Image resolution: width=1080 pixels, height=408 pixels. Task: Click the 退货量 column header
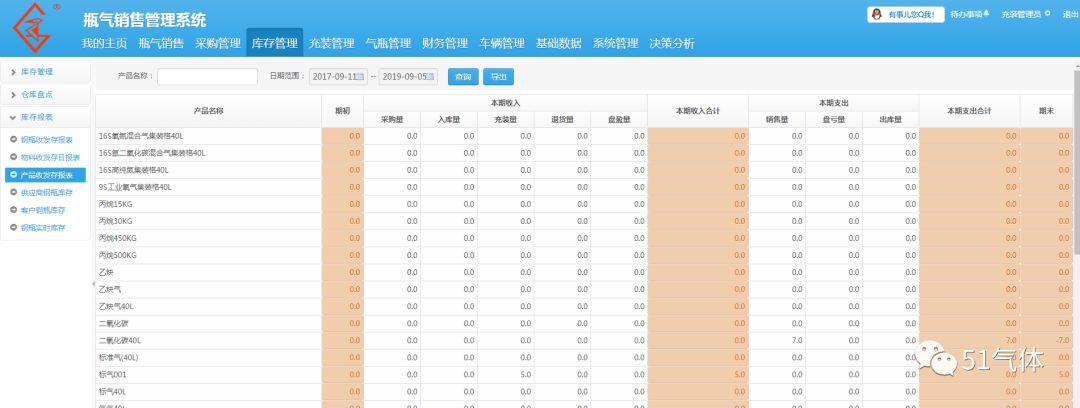[562, 119]
